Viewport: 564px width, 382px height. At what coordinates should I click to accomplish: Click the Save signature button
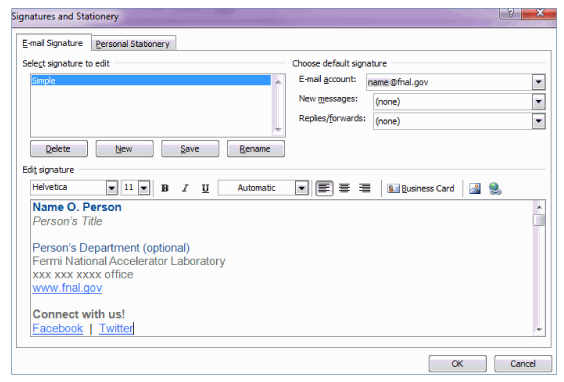(x=190, y=149)
